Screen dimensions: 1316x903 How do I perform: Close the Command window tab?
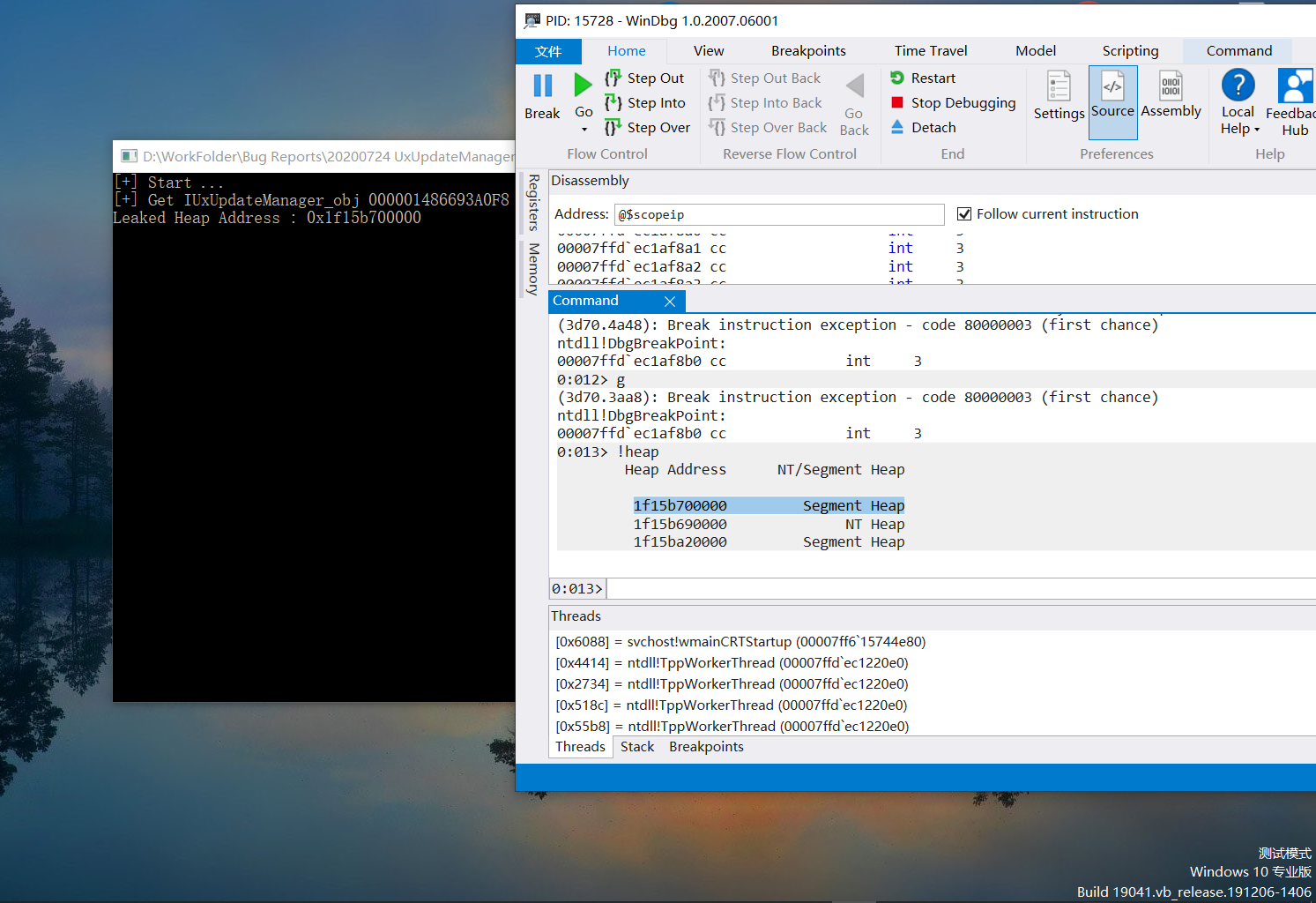click(x=670, y=302)
